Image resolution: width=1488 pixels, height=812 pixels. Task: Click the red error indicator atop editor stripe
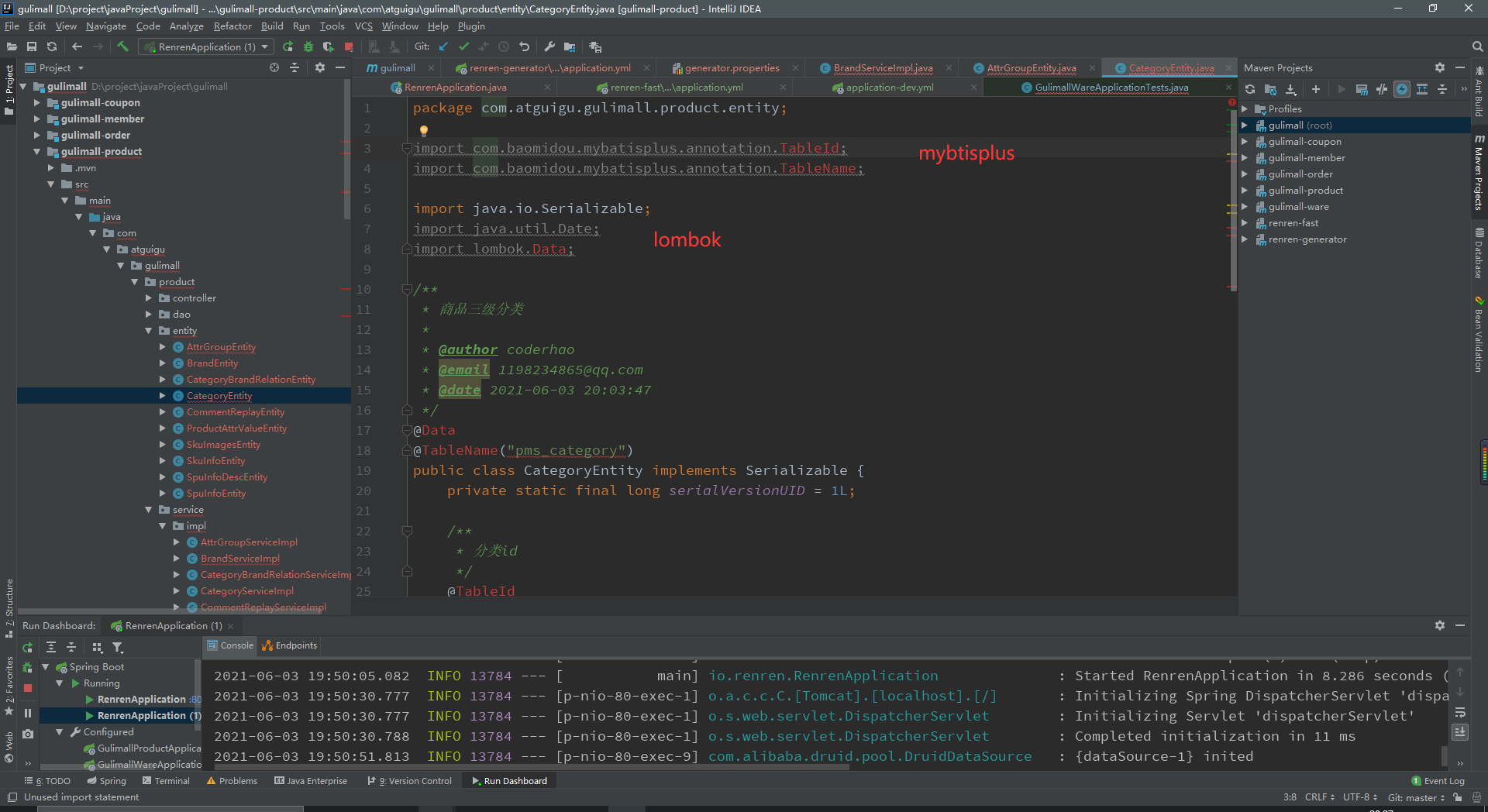(1232, 102)
